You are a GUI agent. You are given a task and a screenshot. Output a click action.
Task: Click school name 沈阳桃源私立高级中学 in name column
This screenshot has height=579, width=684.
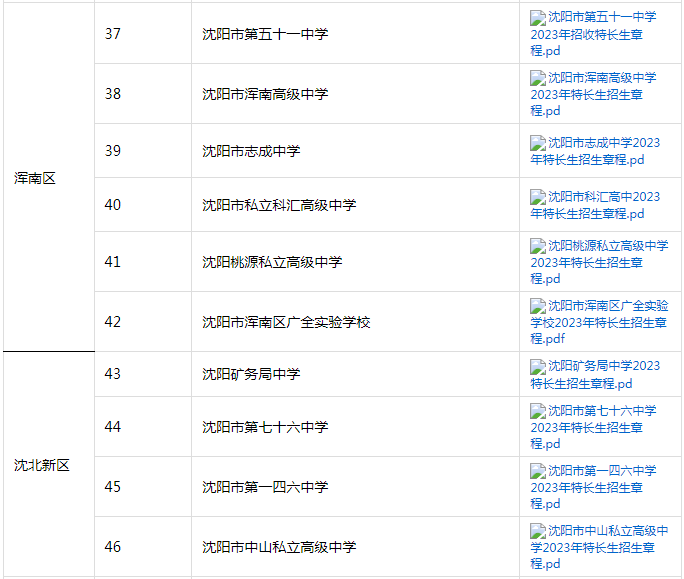pos(272,262)
